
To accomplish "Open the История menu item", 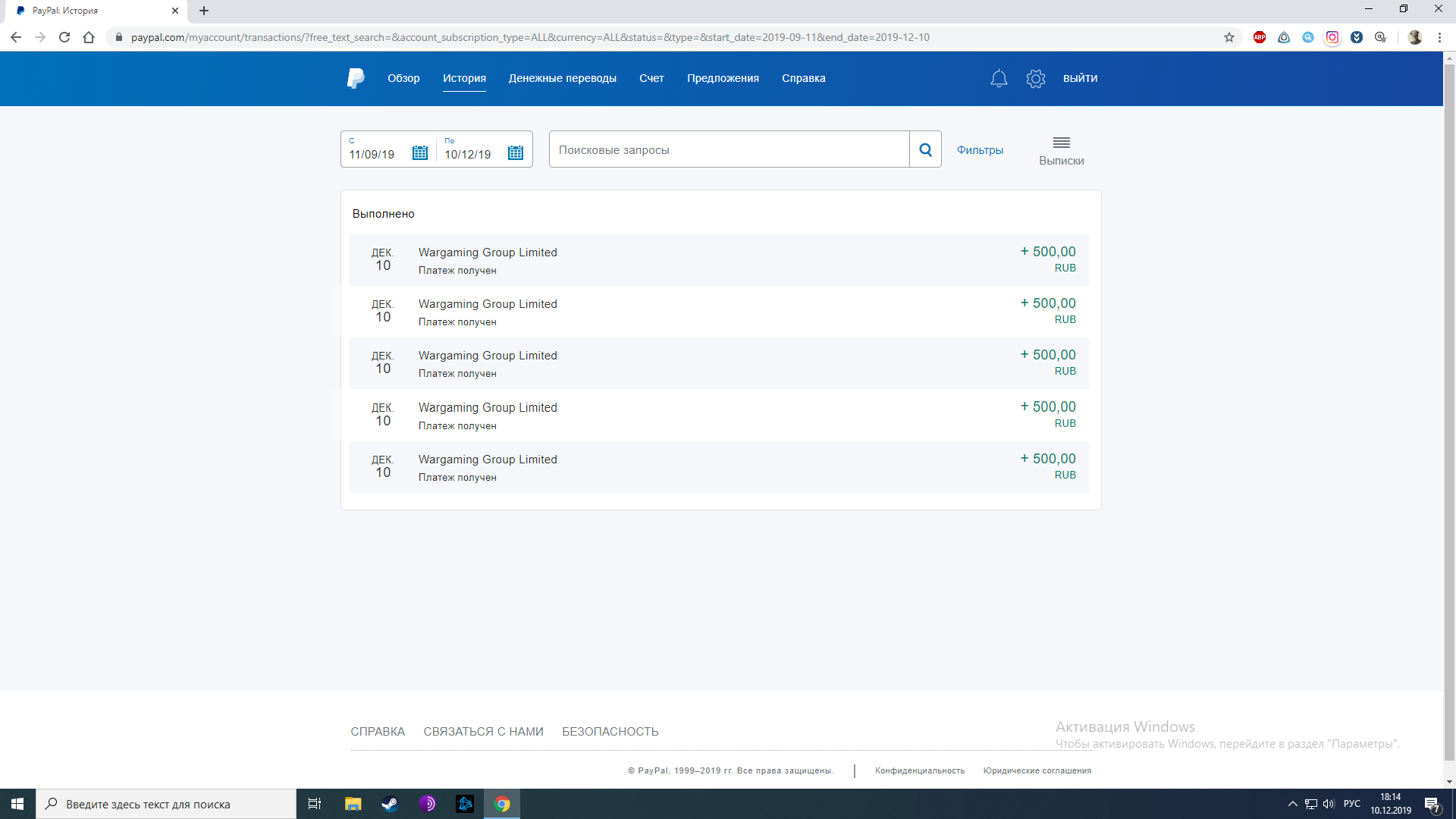I will tap(464, 78).
